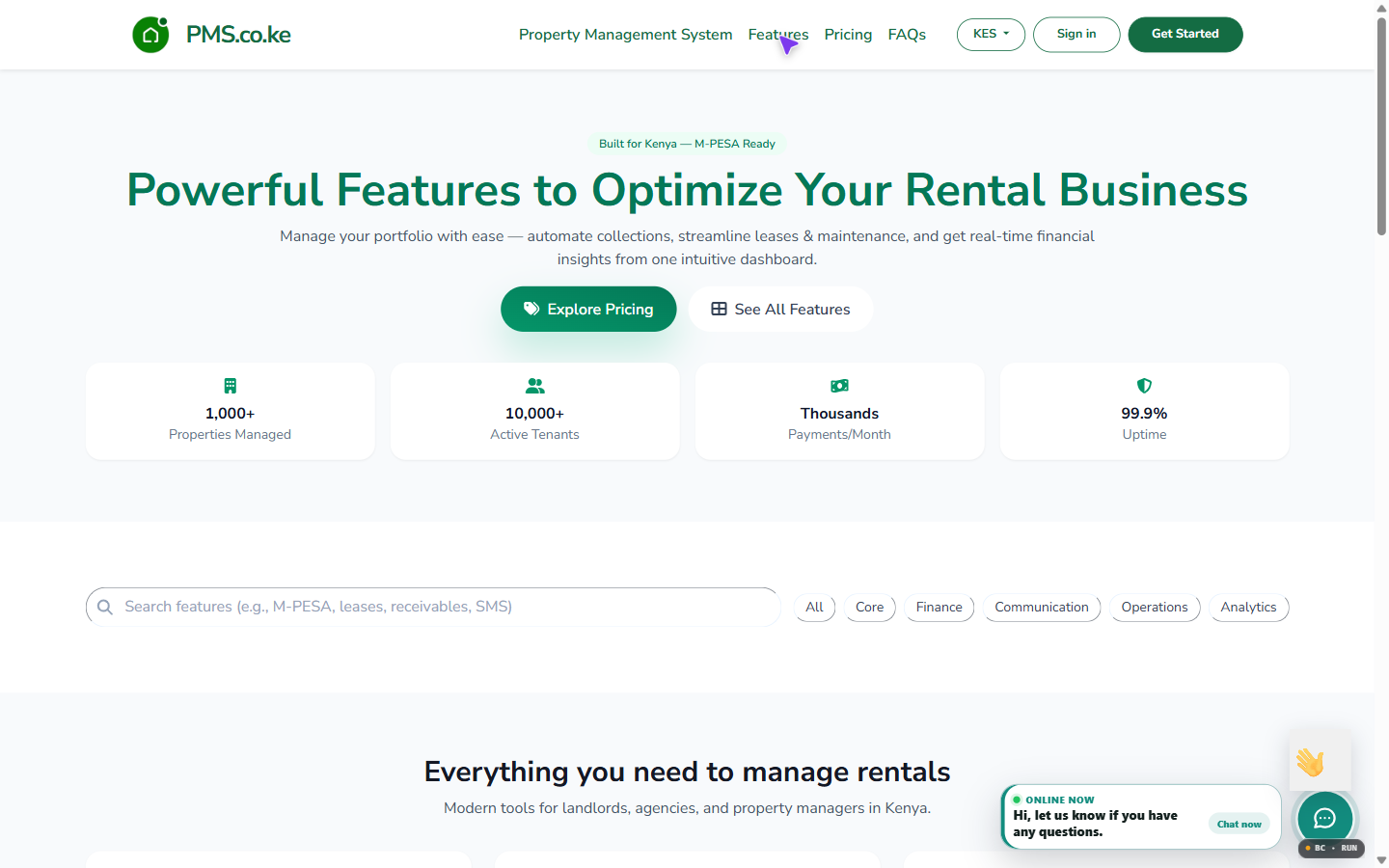Viewport: 1389px width, 868px height.
Task: Open Property Management System nav item
Action: click(x=625, y=35)
